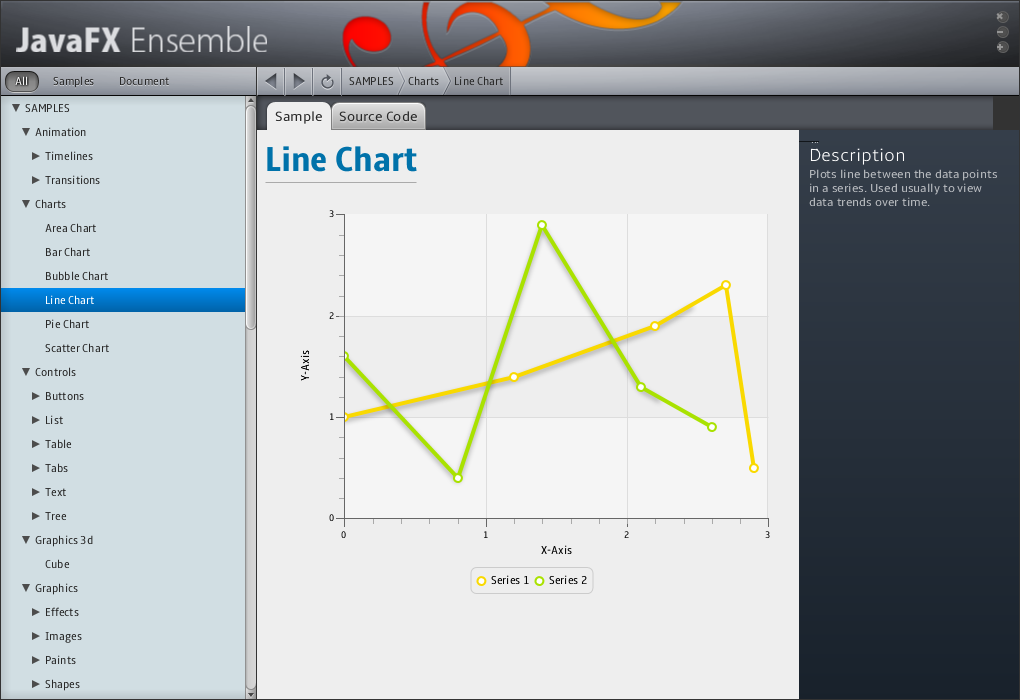
Task: Select Line Chart in the tree
Action: (x=123, y=300)
